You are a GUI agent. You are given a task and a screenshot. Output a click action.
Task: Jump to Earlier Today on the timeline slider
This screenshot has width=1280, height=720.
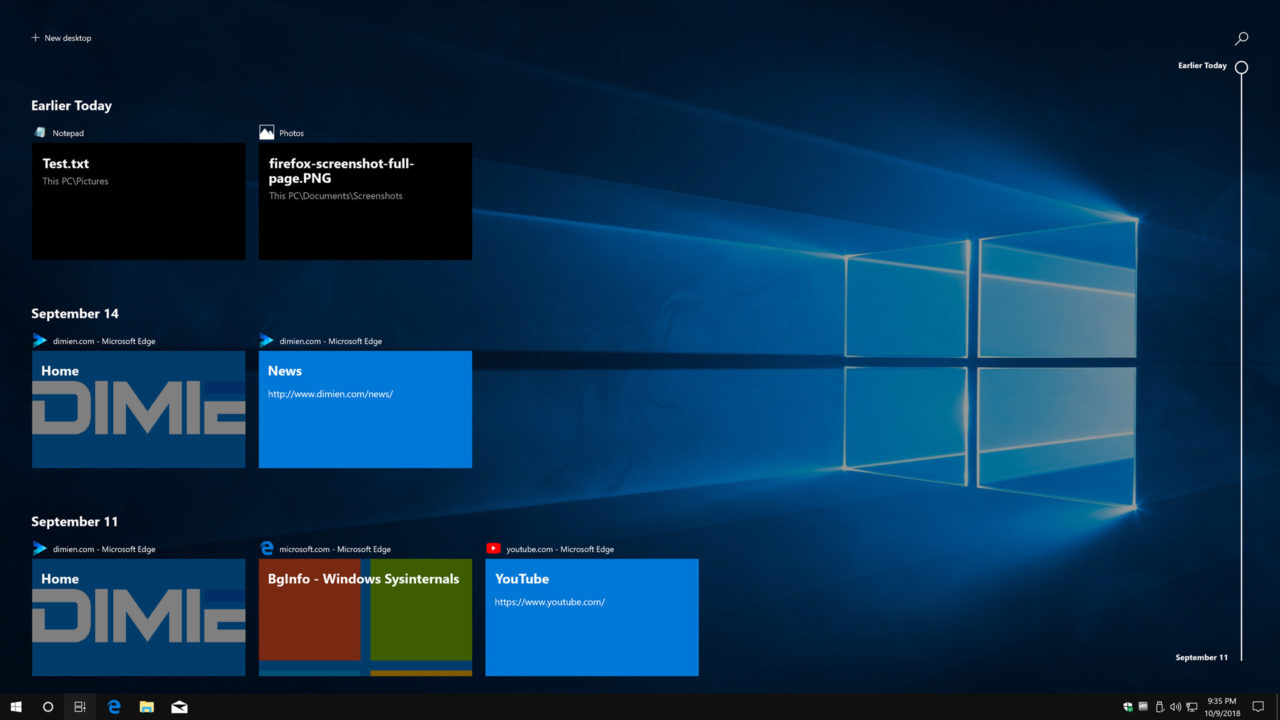pyautogui.click(x=1241, y=67)
